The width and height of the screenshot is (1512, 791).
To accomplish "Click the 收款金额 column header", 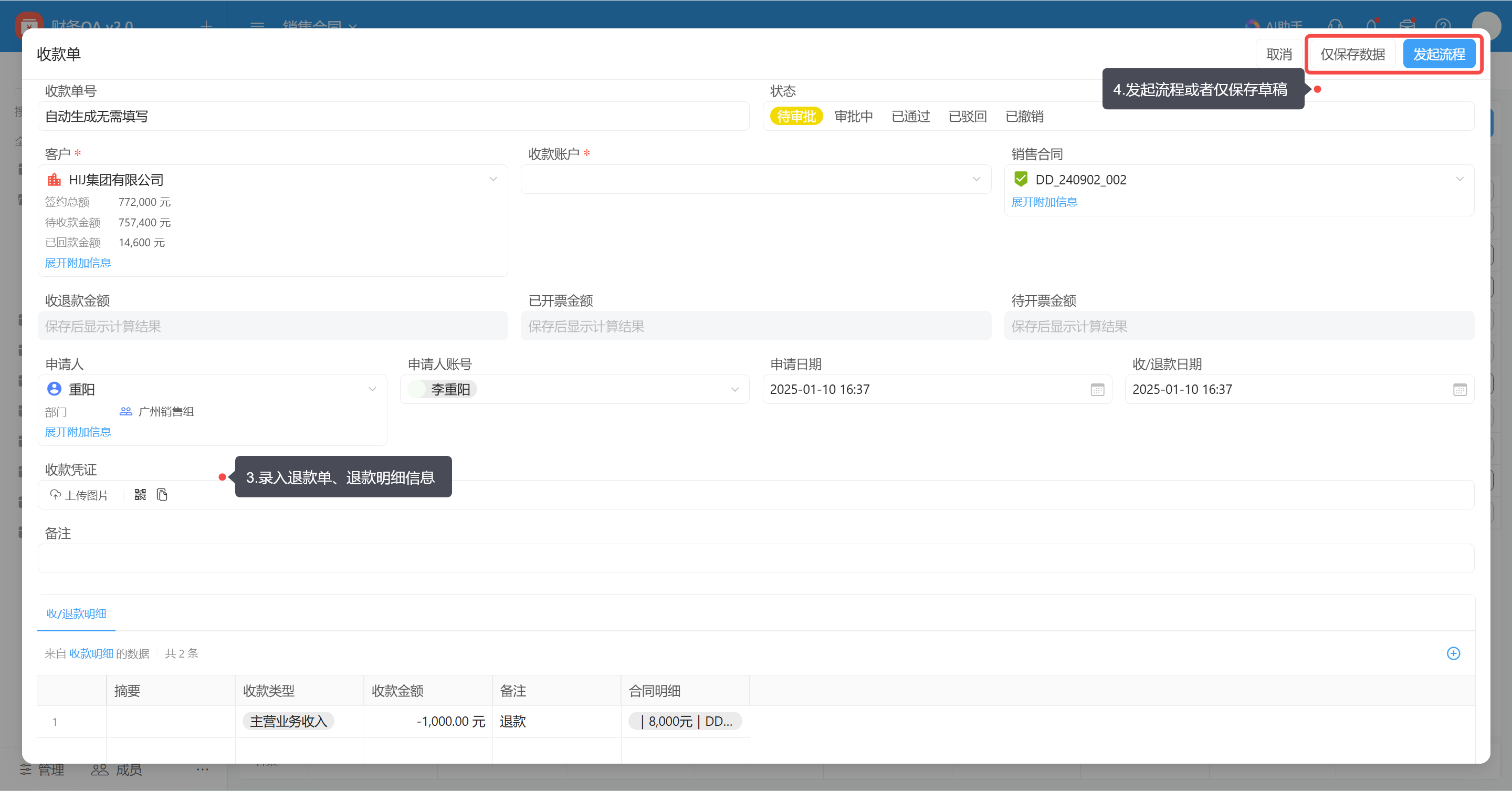I will (x=428, y=691).
